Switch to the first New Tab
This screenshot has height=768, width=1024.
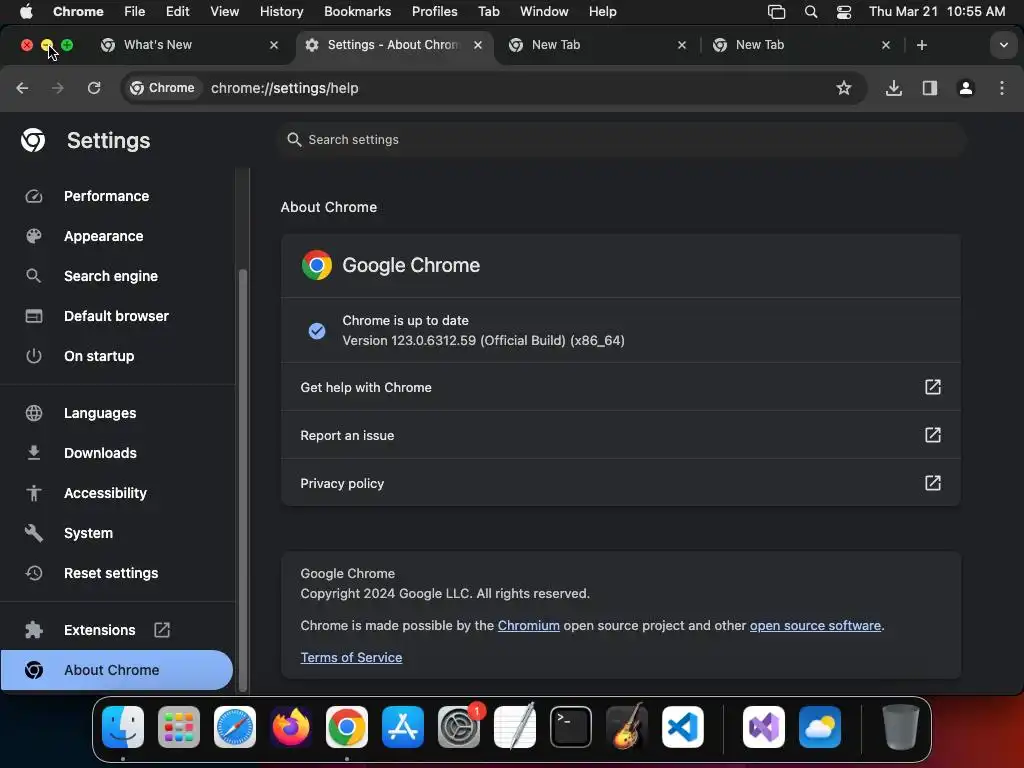click(598, 45)
